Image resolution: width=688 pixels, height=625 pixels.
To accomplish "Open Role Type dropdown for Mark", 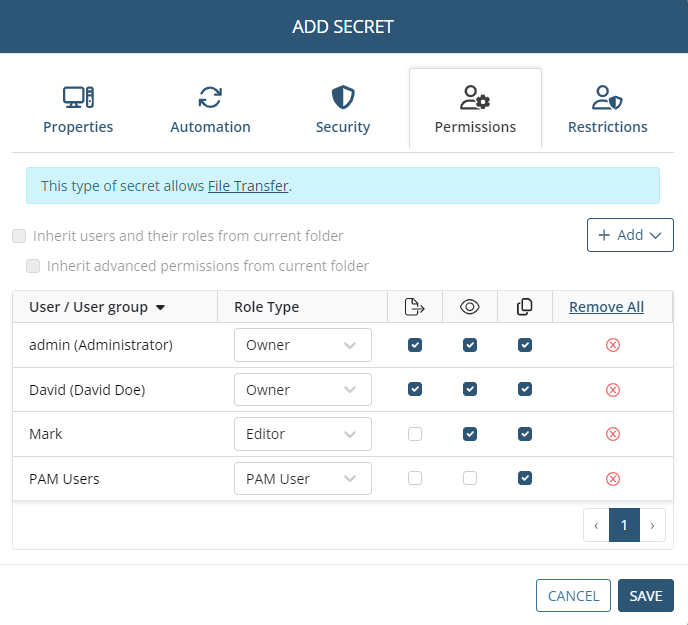I will [x=302, y=434].
